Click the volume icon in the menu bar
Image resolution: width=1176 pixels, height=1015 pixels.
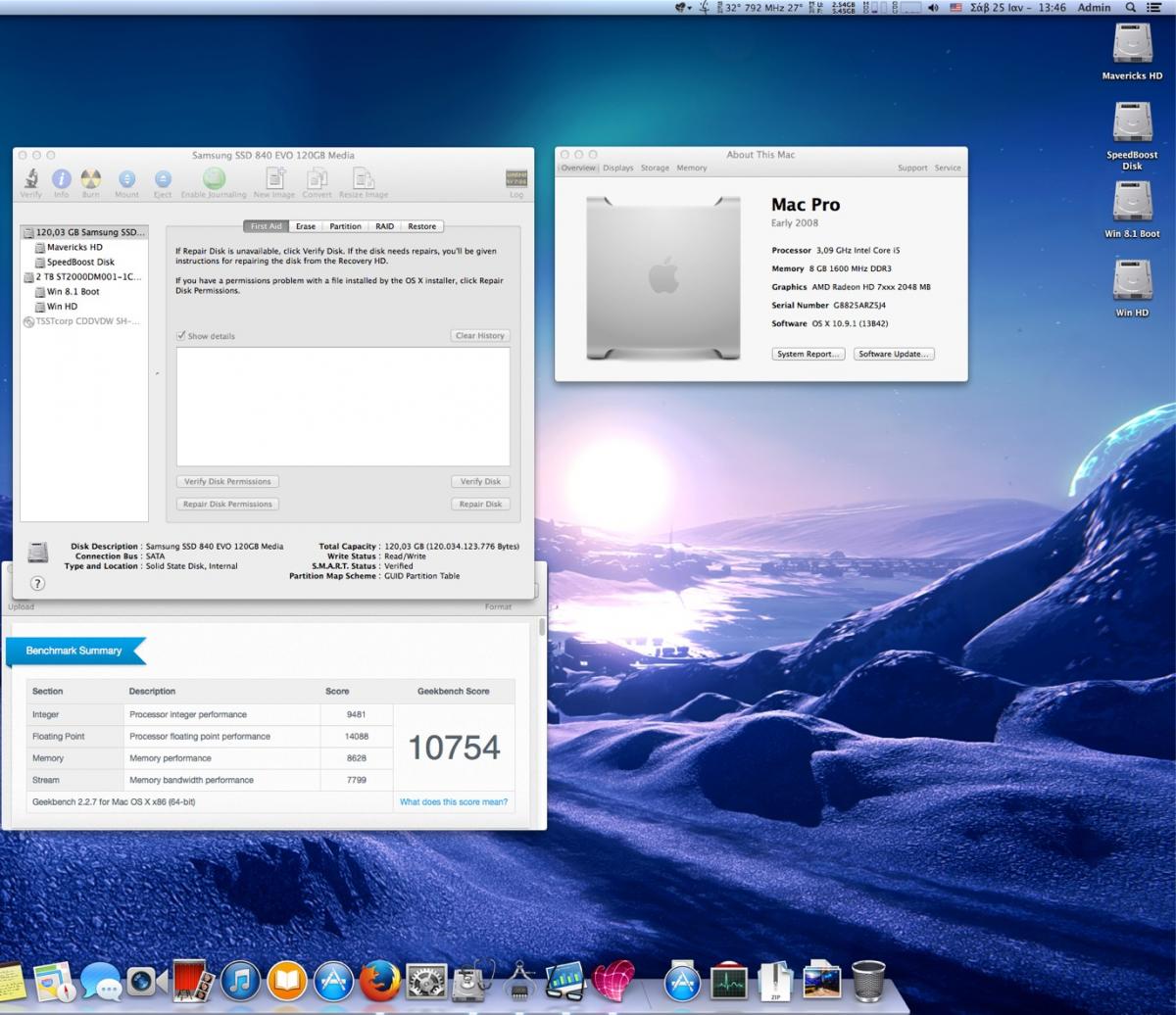pos(932,8)
